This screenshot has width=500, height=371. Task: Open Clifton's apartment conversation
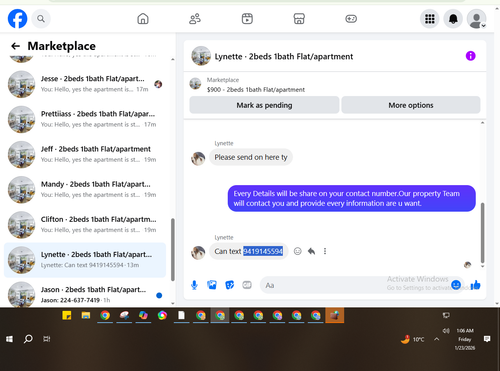pos(85,225)
